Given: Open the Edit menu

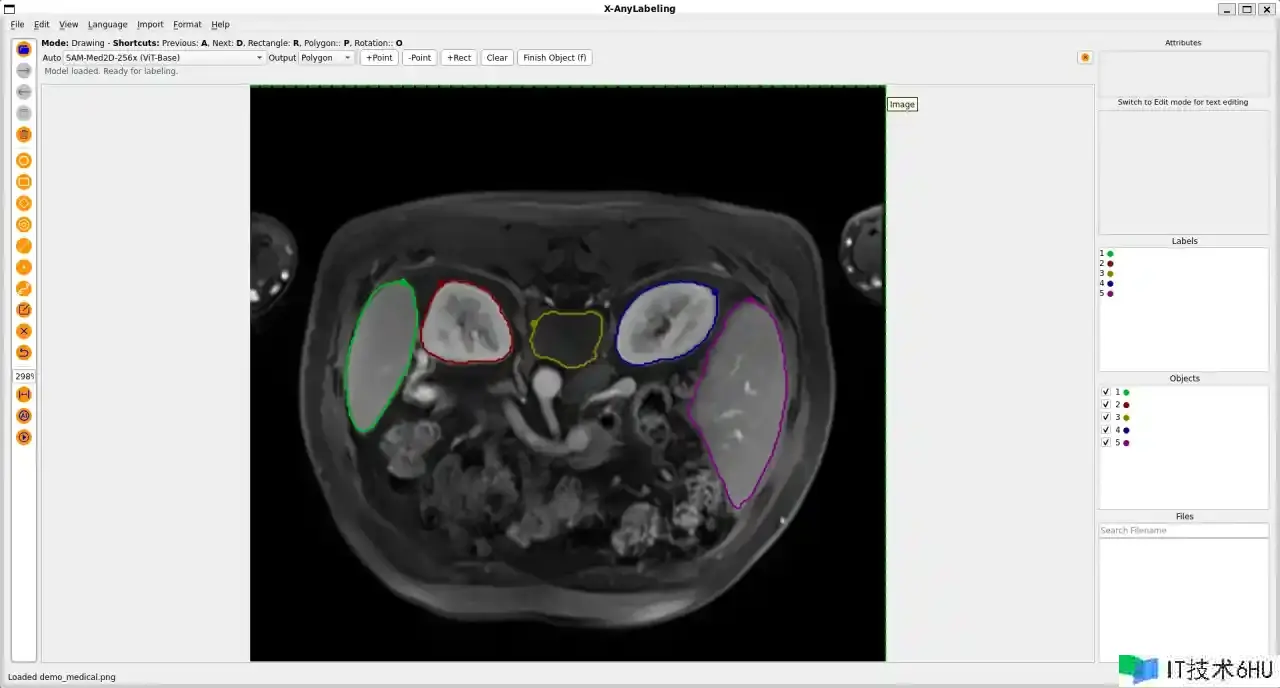Looking at the screenshot, I should tap(41, 24).
